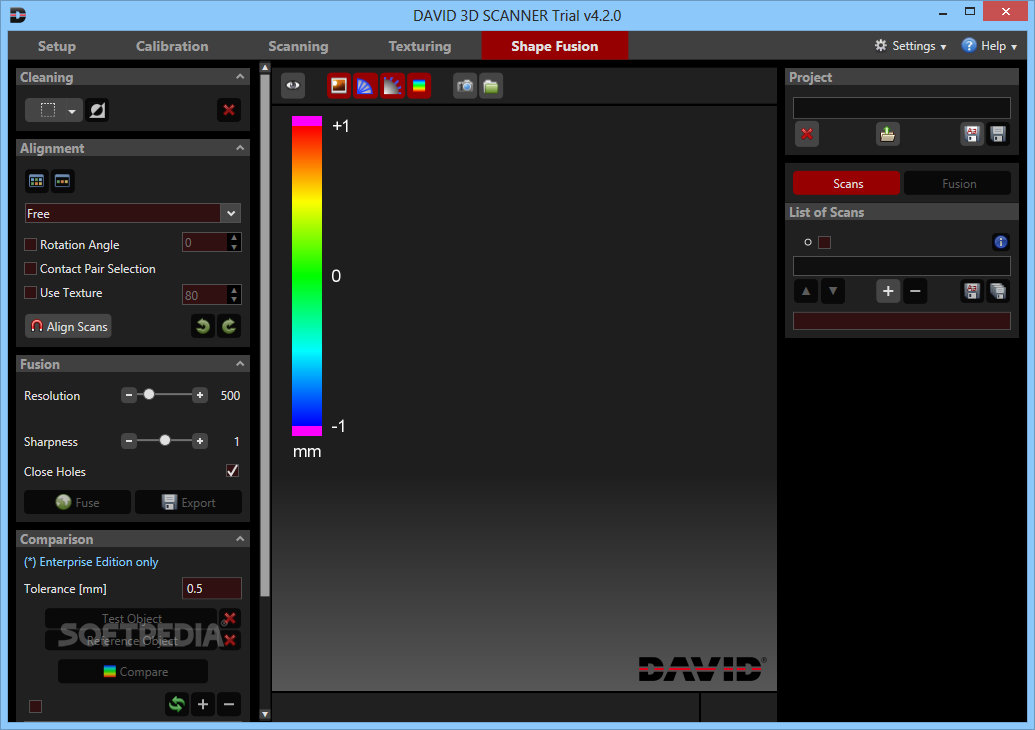Select the Shape Fusion tab
This screenshot has width=1035, height=730.
point(554,46)
